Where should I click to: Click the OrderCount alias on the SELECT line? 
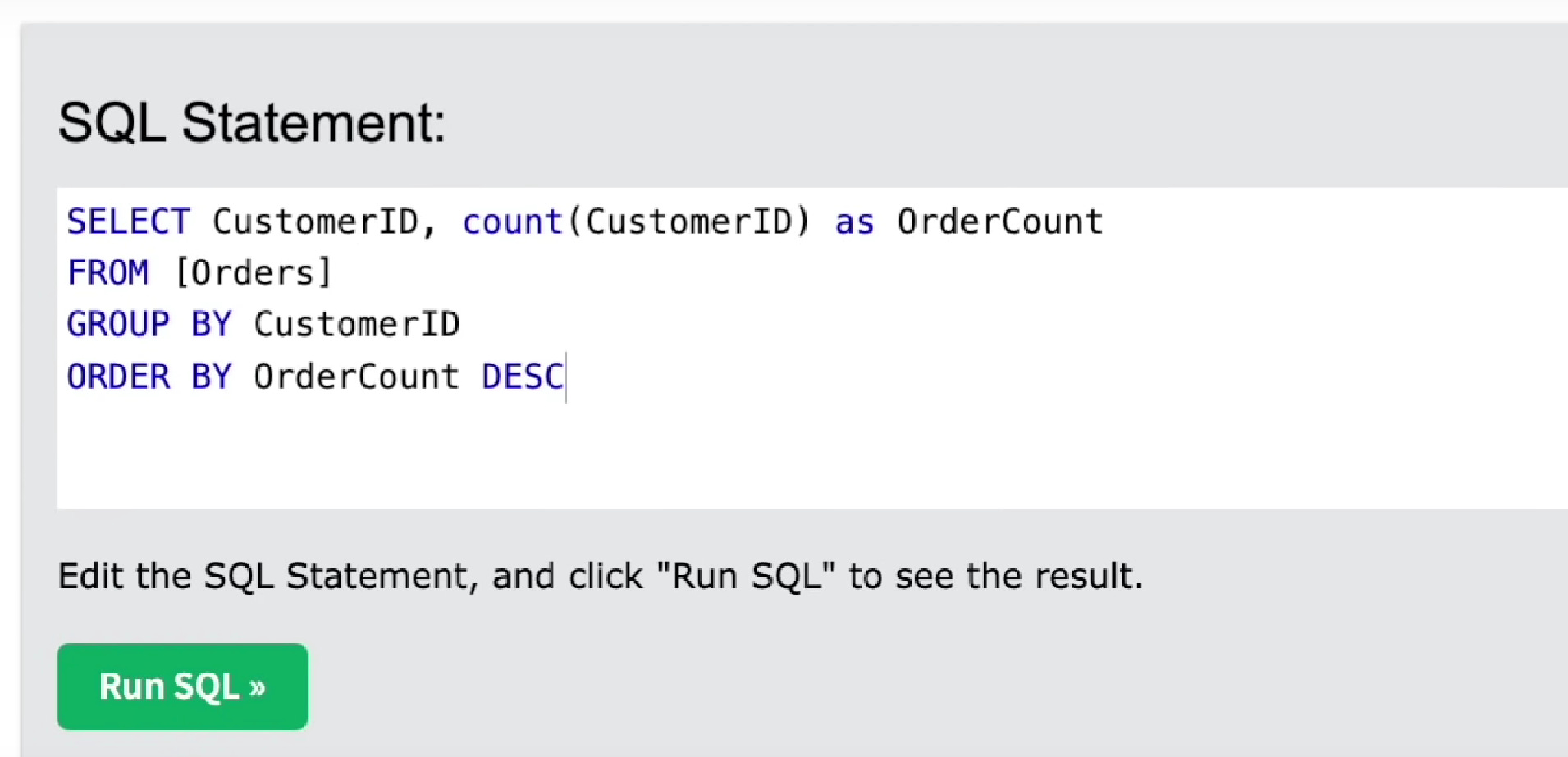pyautogui.click(x=999, y=221)
